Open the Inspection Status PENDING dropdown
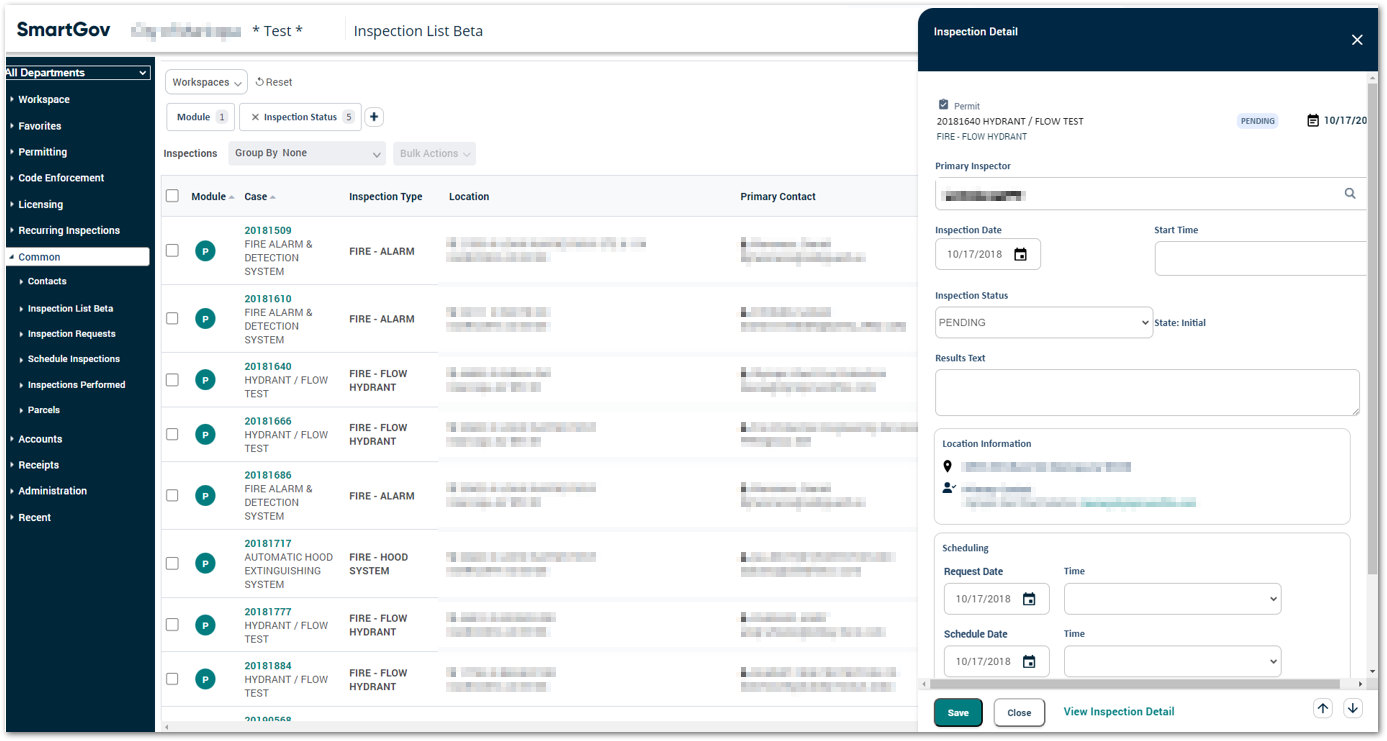The width and height of the screenshot is (1387, 741). point(1044,322)
